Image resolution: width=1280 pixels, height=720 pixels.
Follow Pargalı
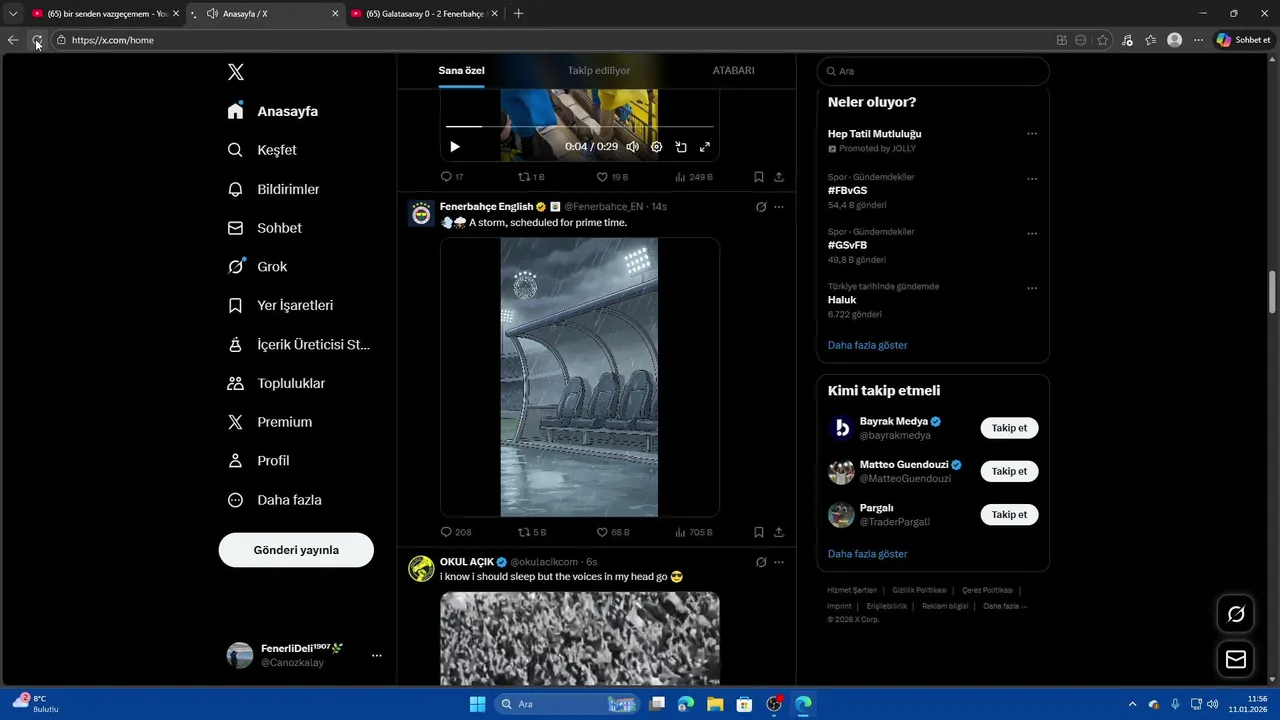point(1009,514)
